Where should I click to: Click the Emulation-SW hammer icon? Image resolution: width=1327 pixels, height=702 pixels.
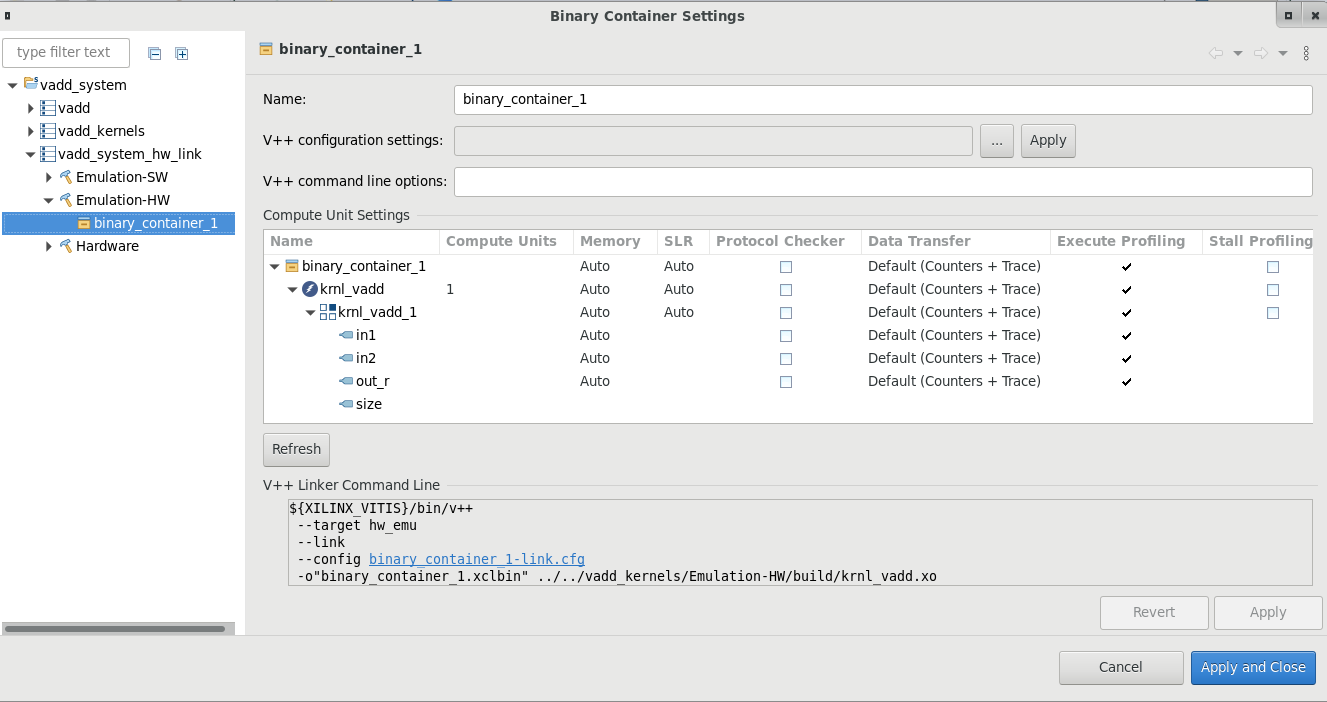(66, 177)
